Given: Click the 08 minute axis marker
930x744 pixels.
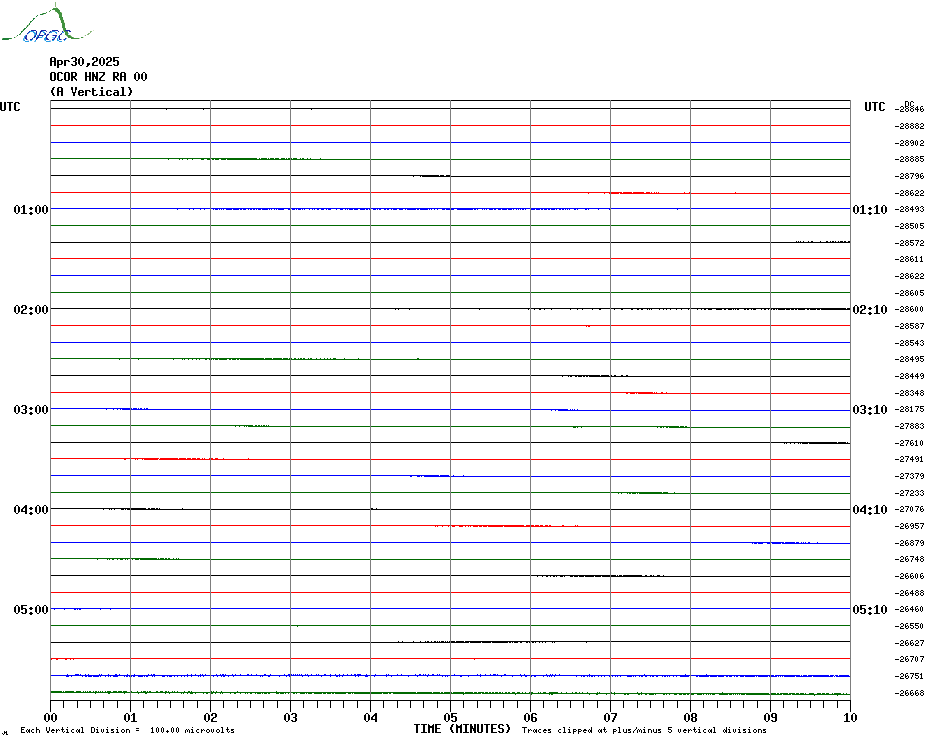Looking at the screenshot, I should pos(690,718).
